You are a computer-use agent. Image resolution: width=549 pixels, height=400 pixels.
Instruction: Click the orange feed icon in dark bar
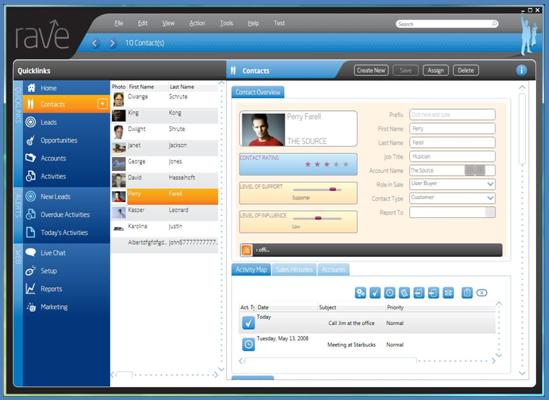click(x=246, y=250)
